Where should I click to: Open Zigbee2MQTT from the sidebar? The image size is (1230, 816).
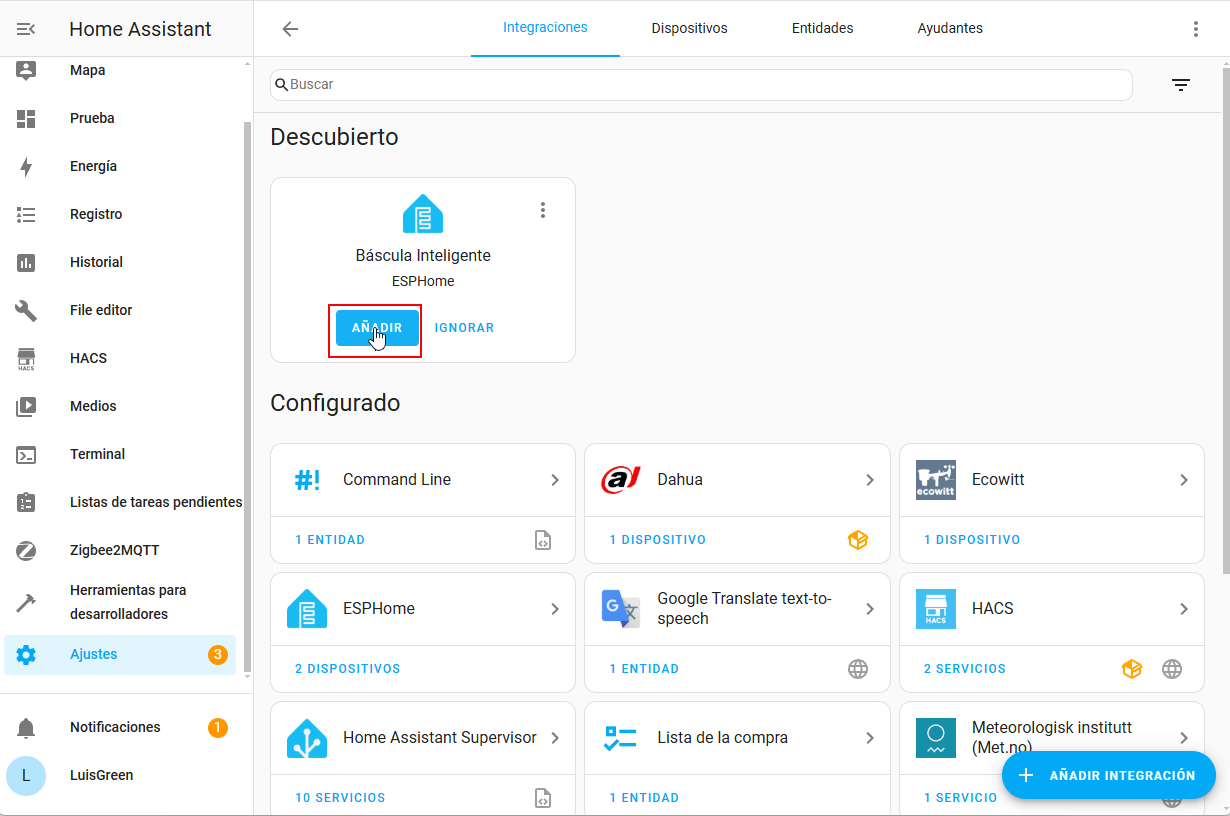114,550
